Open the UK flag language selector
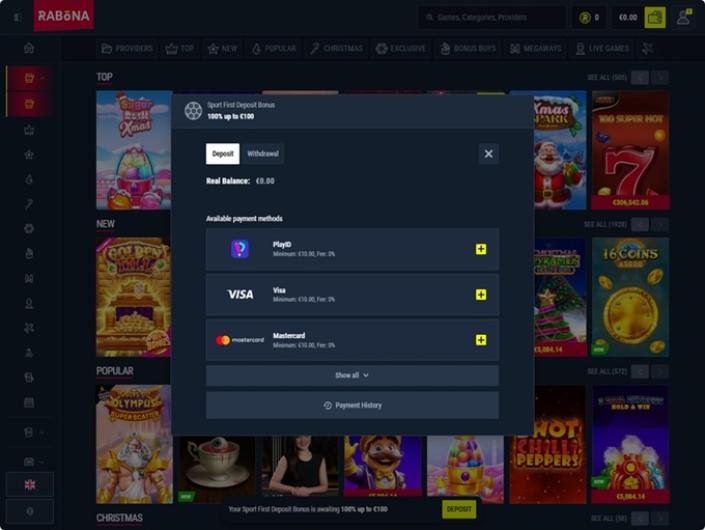The image size is (705, 530). 30,484
